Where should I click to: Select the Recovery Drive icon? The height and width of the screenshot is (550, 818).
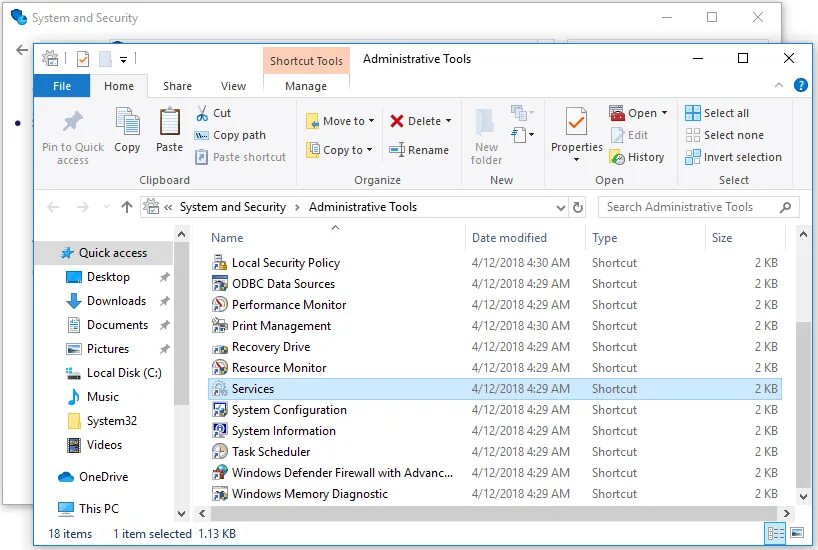[x=220, y=348]
